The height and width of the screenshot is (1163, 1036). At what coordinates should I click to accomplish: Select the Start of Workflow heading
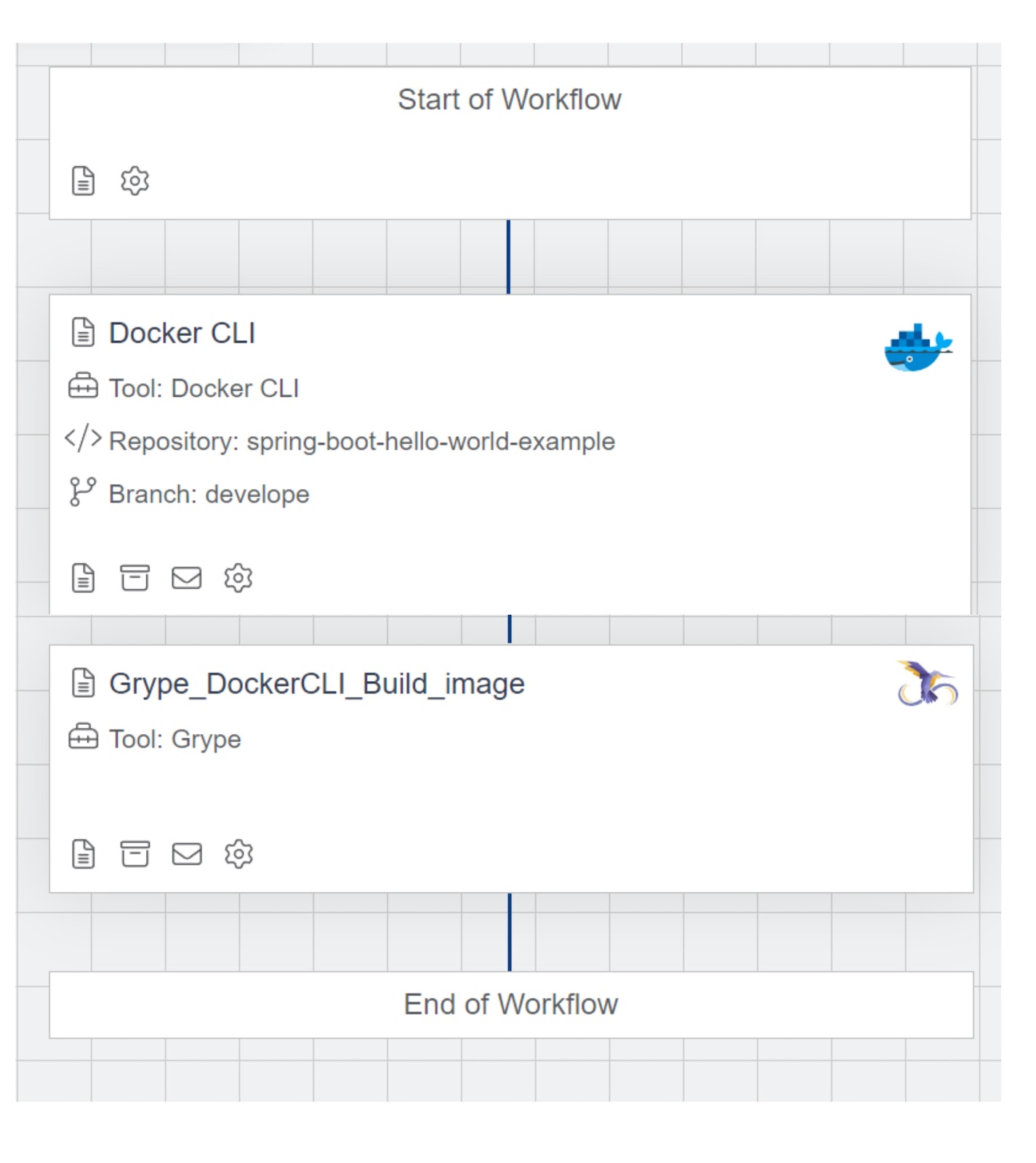click(509, 100)
